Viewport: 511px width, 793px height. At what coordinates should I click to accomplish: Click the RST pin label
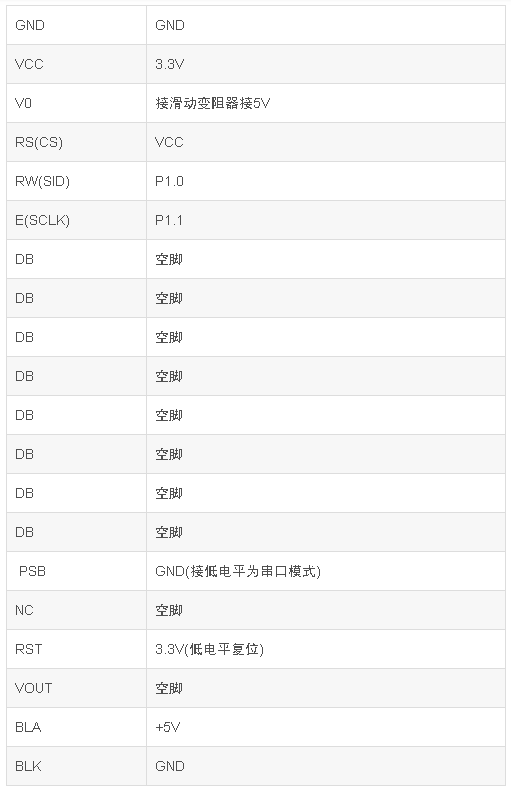pyautogui.click(x=29, y=649)
